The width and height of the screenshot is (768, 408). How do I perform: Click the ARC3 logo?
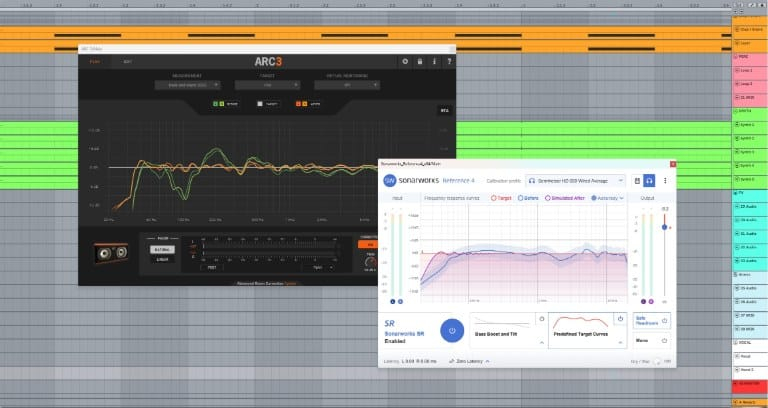(x=268, y=62)
